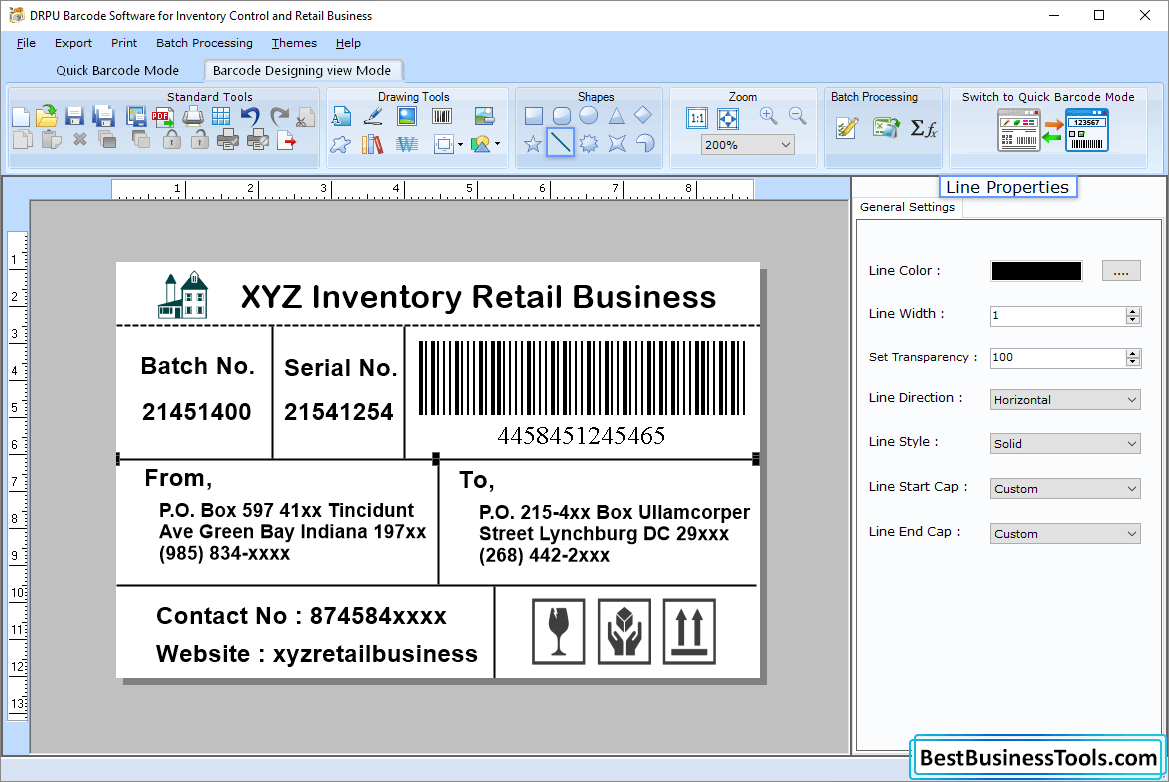The image size is (1169, 782).
Task: Select the Text drawing tool
Action: (341, 117)
